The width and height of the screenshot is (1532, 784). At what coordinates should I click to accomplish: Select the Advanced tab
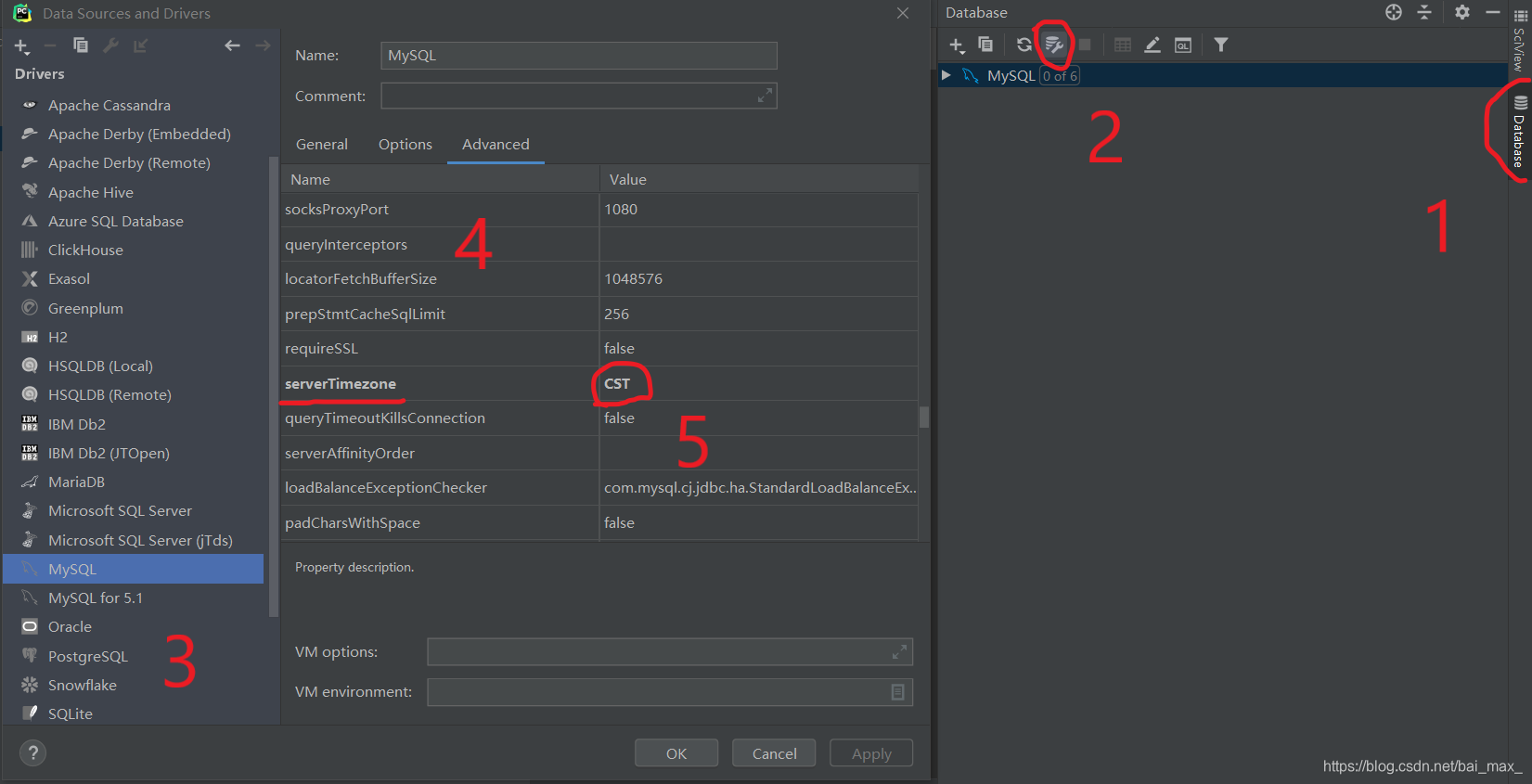pos(496,145)
